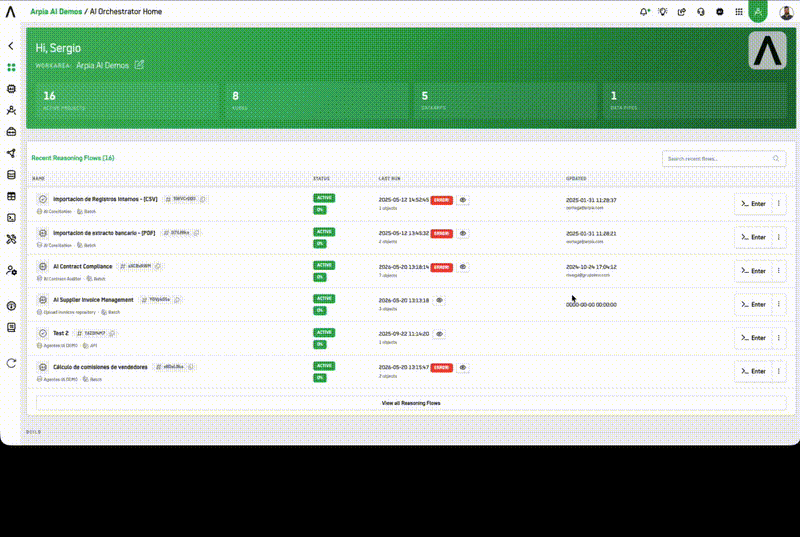
Task: Open flow Importacion de extracto bancario - [PDF]
Action: 104,233
